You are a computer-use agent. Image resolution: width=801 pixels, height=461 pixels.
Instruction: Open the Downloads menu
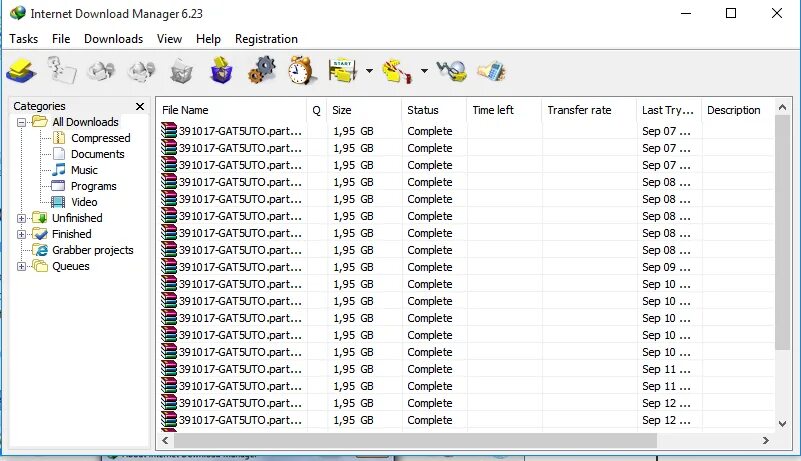point(113,39)
